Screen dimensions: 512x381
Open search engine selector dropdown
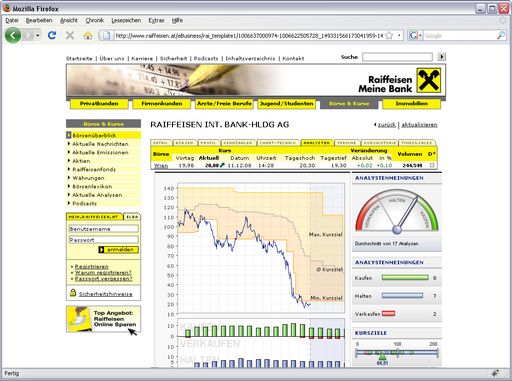[420, 35]
